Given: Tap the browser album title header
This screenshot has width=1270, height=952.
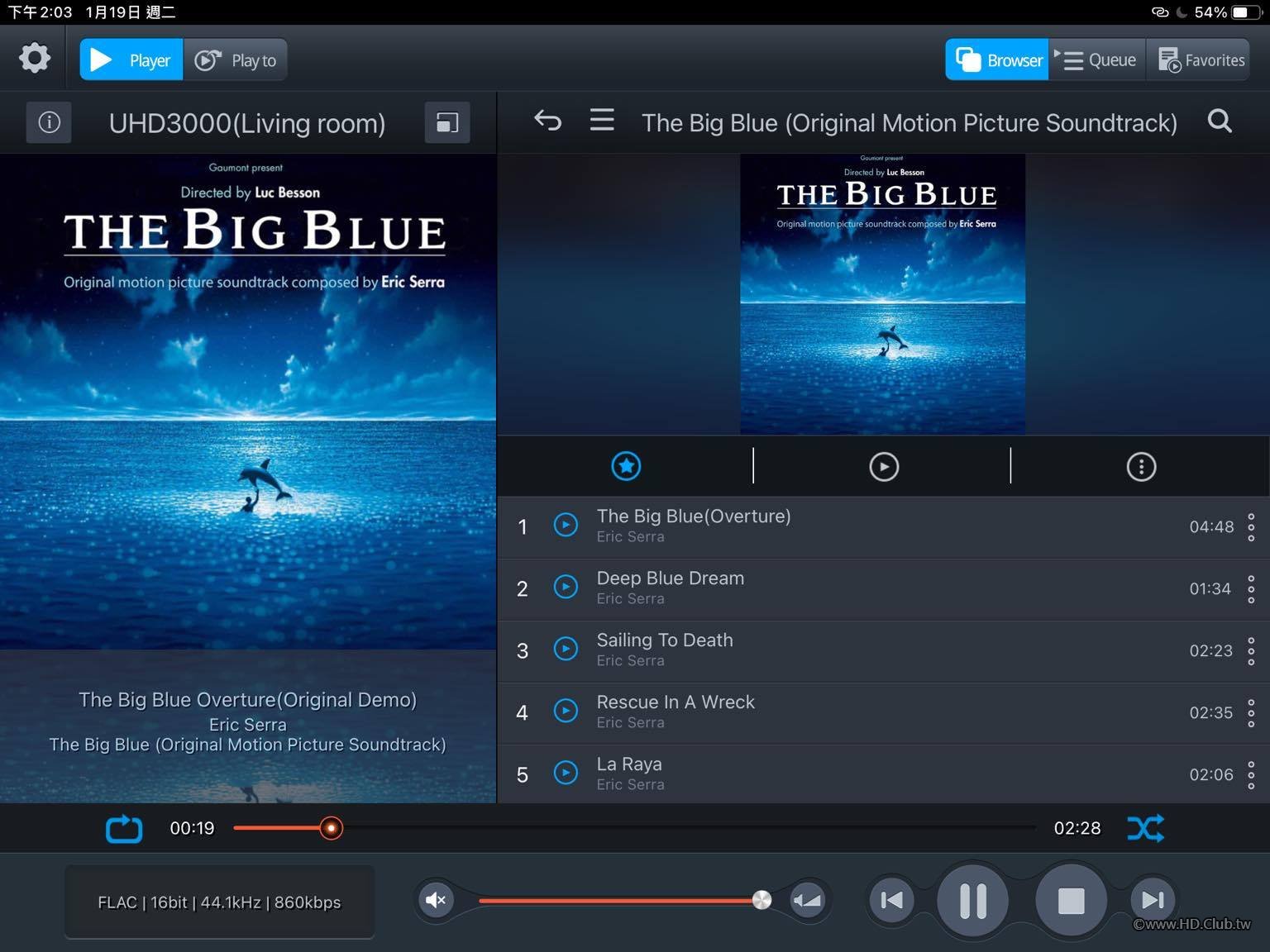Looking at the screenshot, I should click(910, 122).
